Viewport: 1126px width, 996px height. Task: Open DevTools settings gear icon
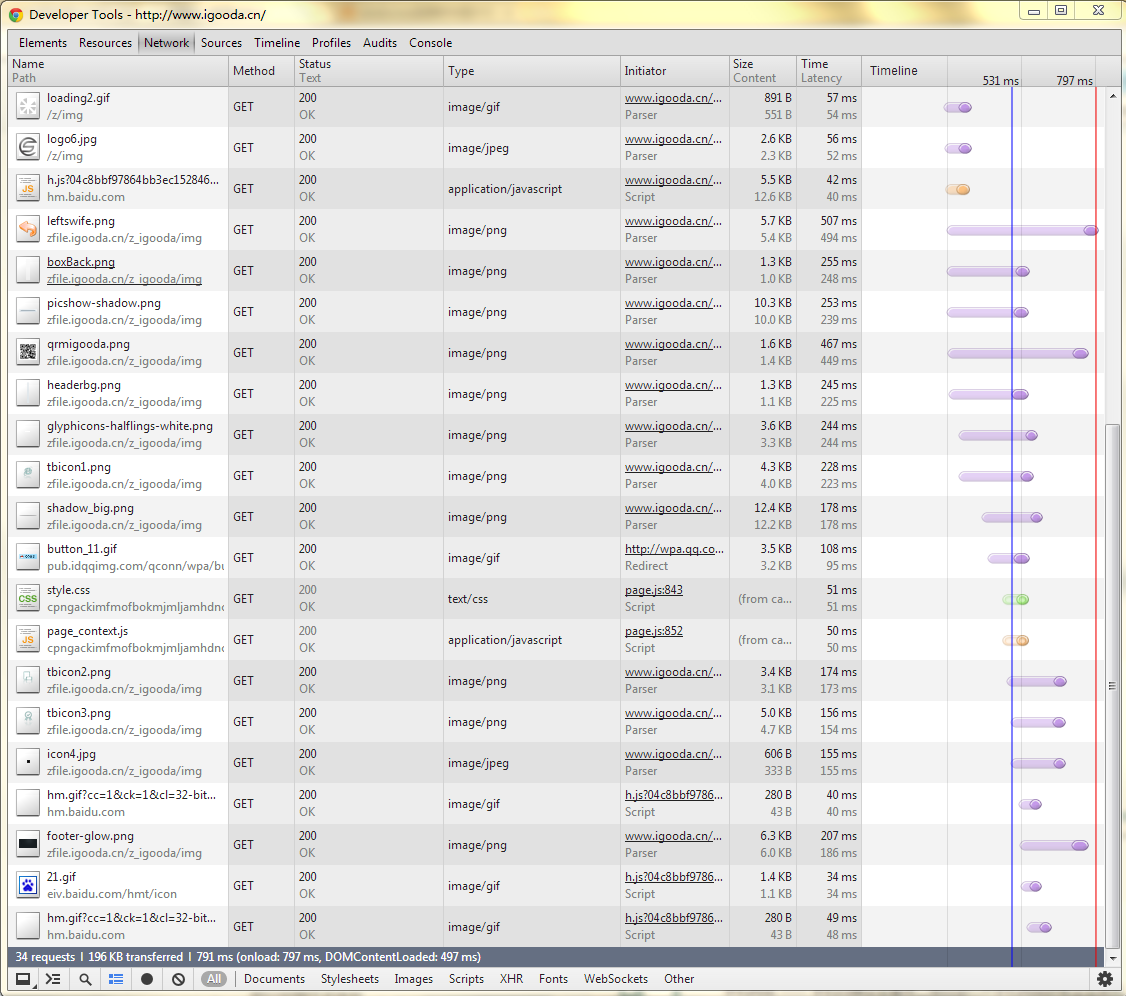click(x=1104, y=979)
